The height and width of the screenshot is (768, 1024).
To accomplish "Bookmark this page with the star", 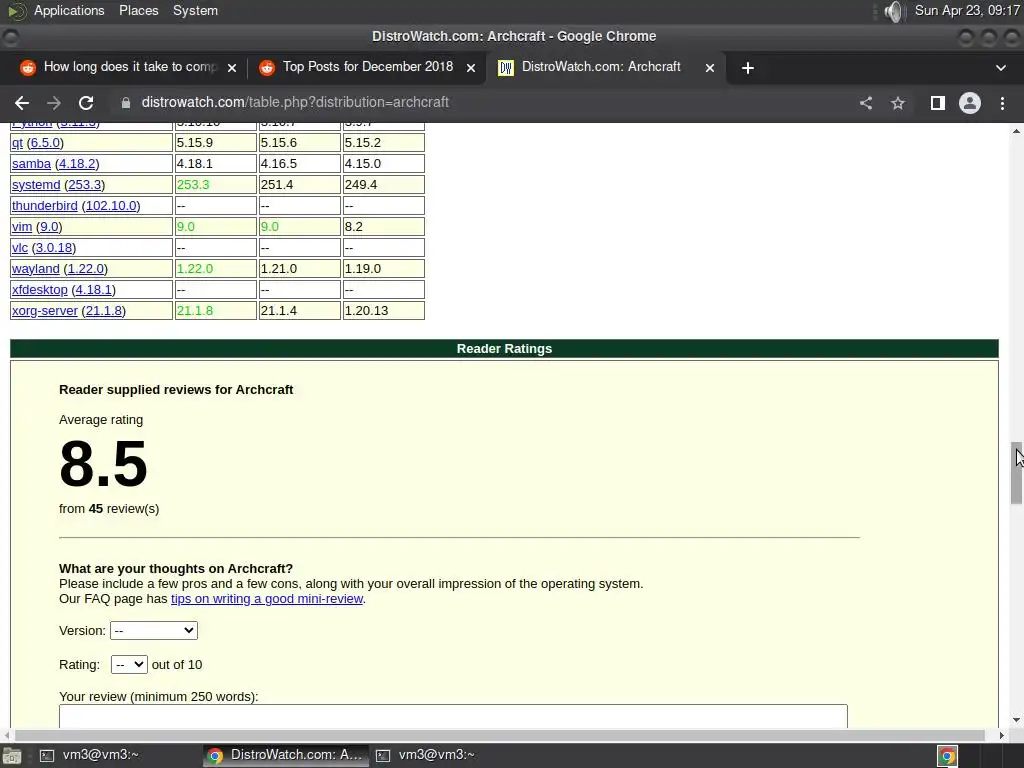I will point(898,103).
